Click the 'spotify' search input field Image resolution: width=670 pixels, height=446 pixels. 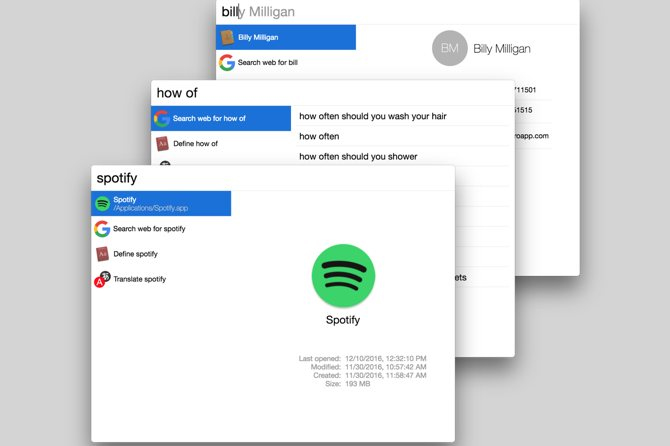(x=273, y=178)
